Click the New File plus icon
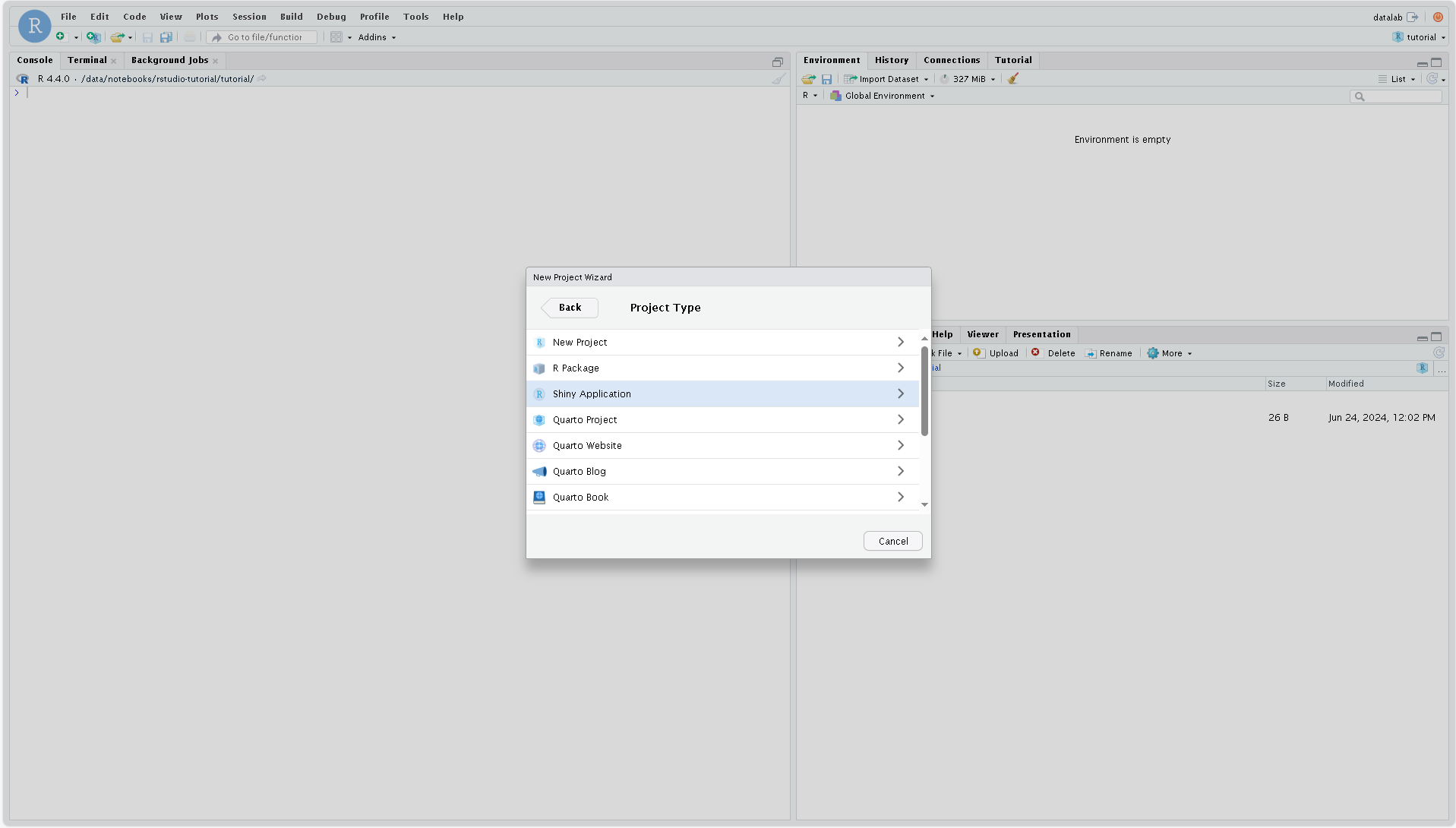Screen dimensions: 1456x828 (x=61, y=36)
